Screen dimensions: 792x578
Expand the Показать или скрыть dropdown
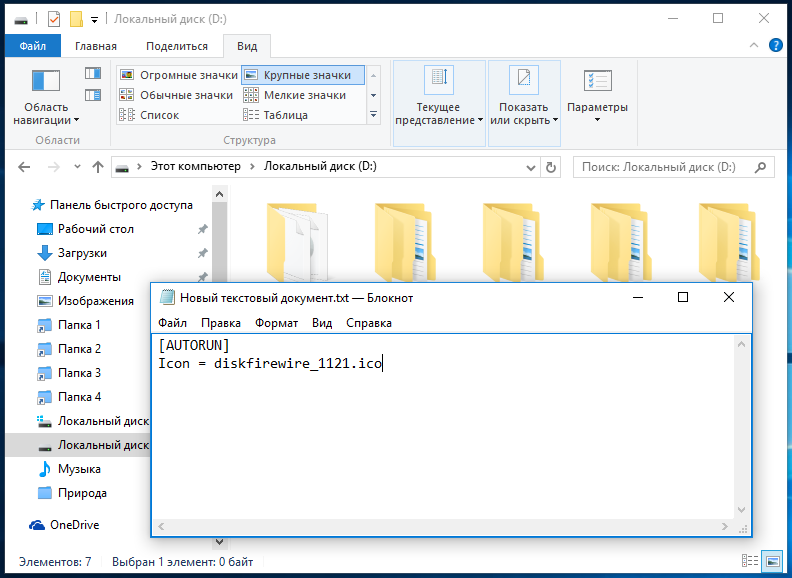coord(524,95)
